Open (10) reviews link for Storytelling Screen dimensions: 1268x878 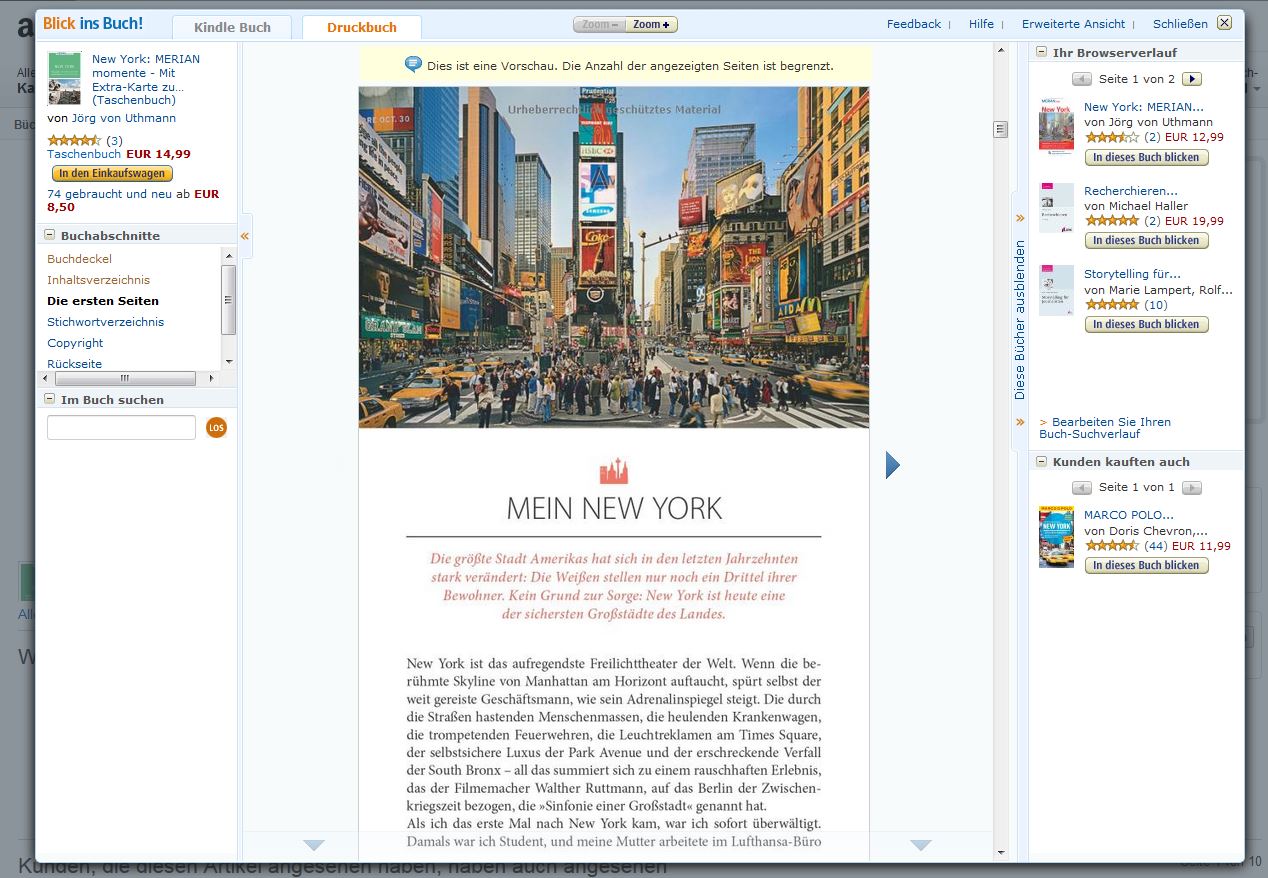tap(1155, 305)
